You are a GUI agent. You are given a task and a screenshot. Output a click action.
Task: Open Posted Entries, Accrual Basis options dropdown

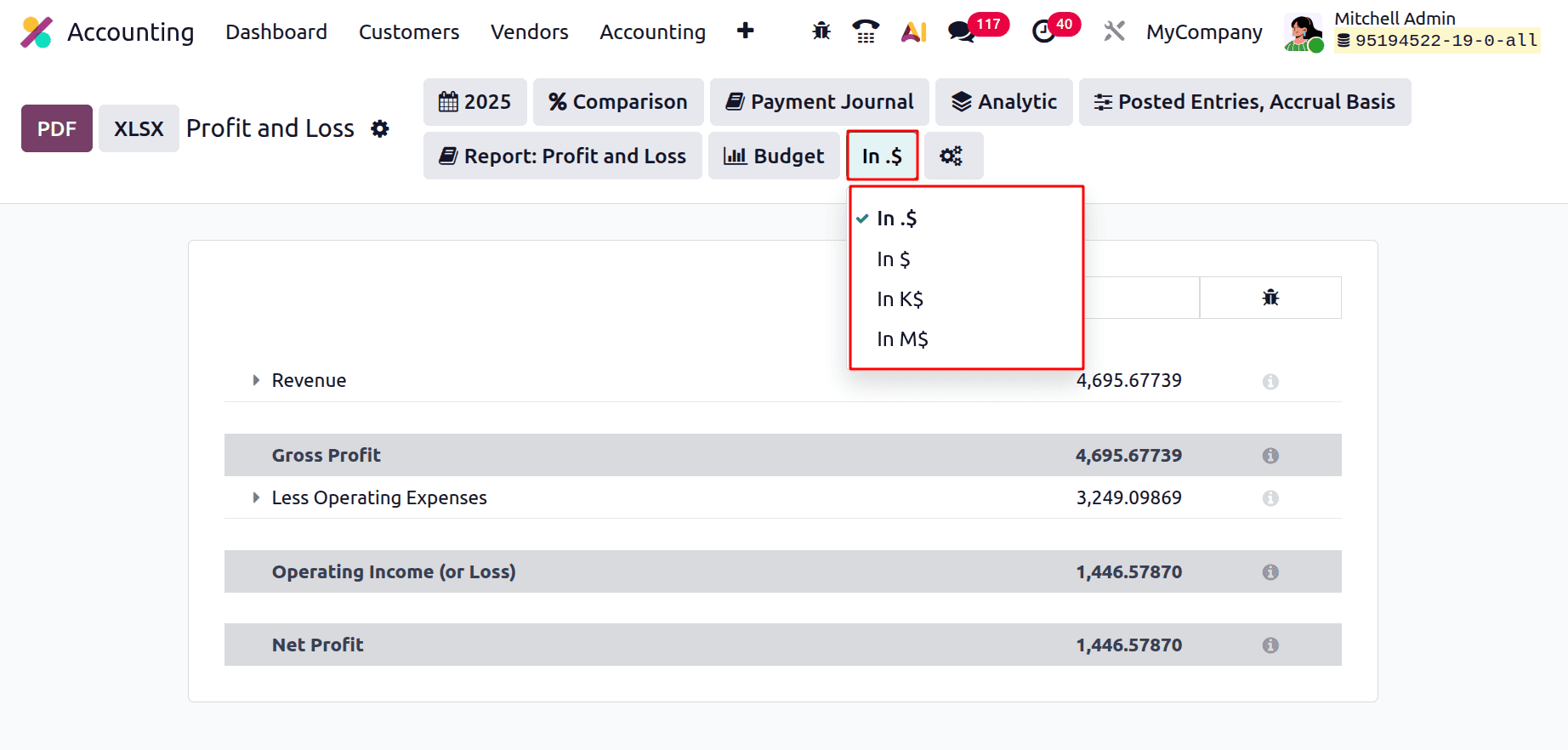[x=1245, y=102]
